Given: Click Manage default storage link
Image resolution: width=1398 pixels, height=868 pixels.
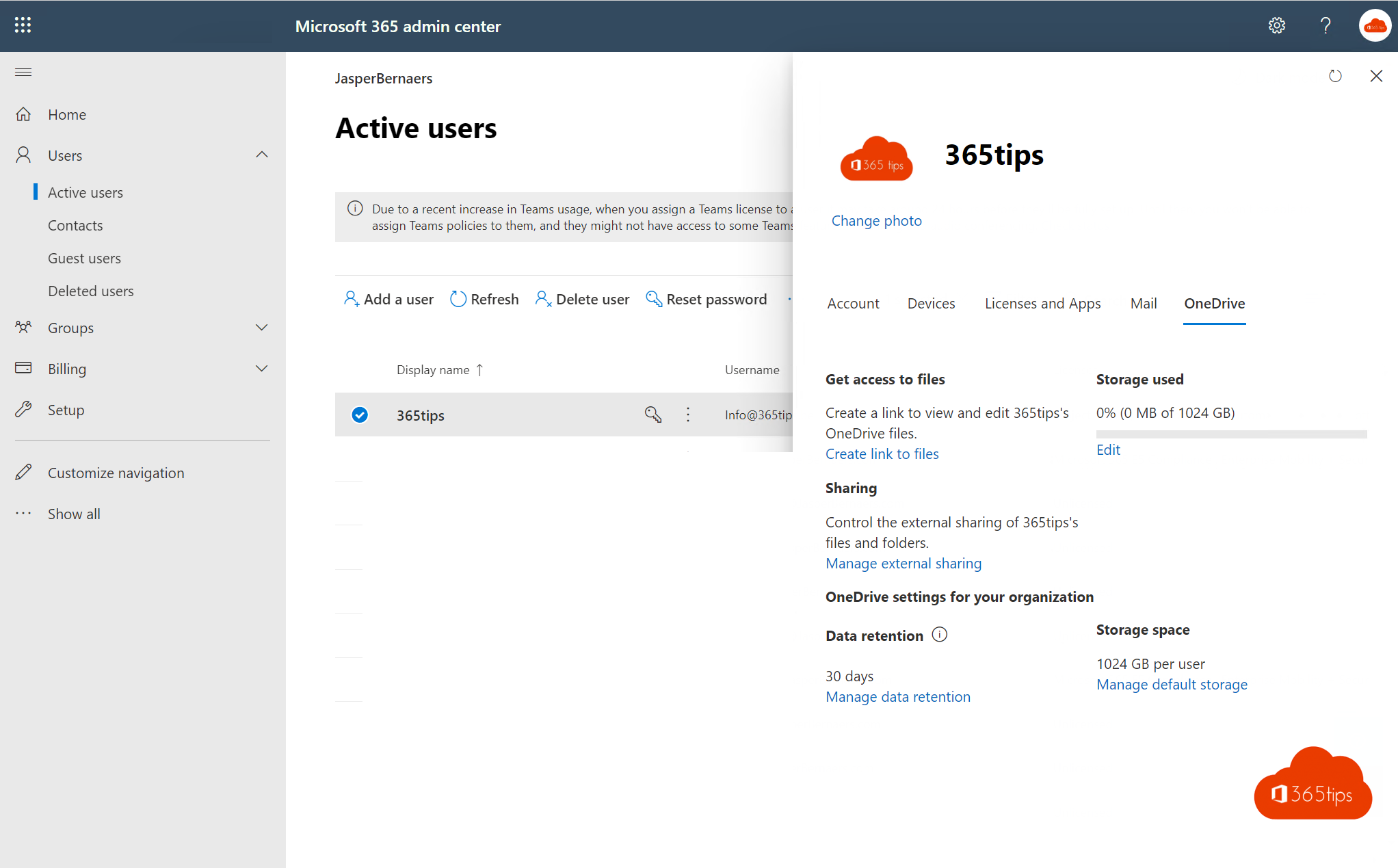Looking at the screenshot, I should pyautogui.click(x=1172, y=684).
